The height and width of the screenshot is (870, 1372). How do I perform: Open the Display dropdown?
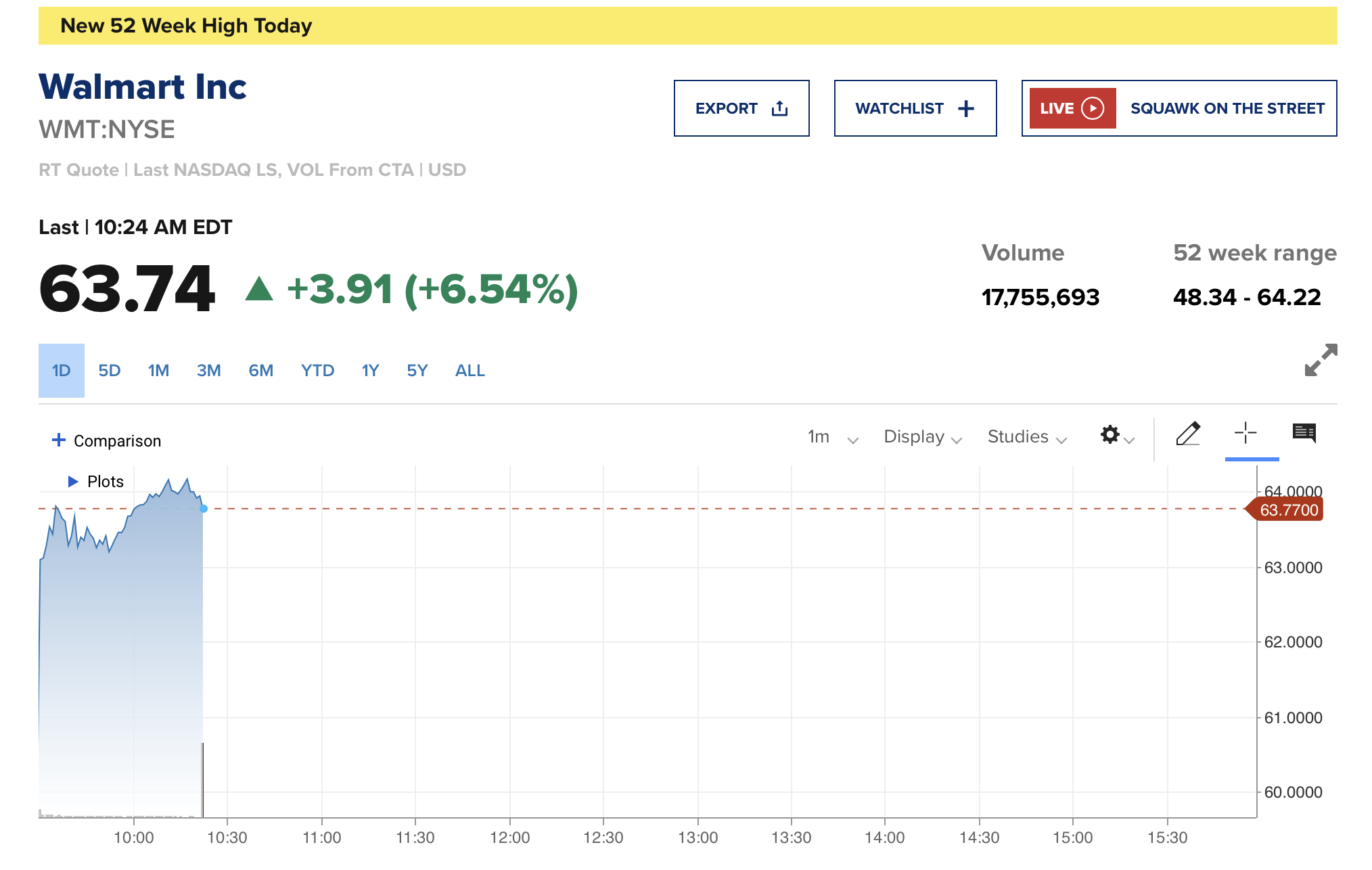[x=922, y=437]
